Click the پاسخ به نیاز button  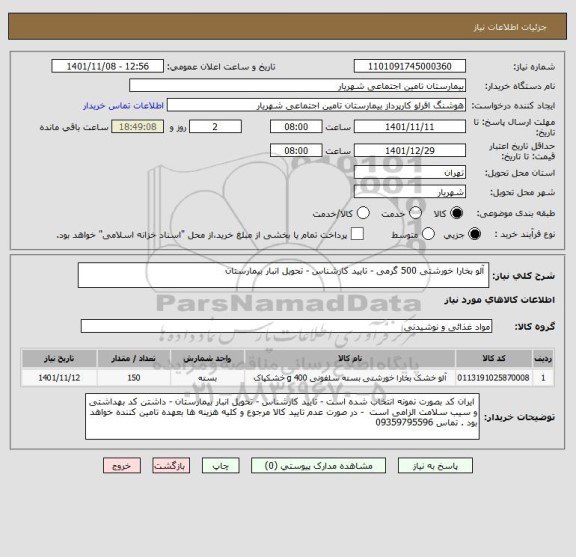pos(435,466)
